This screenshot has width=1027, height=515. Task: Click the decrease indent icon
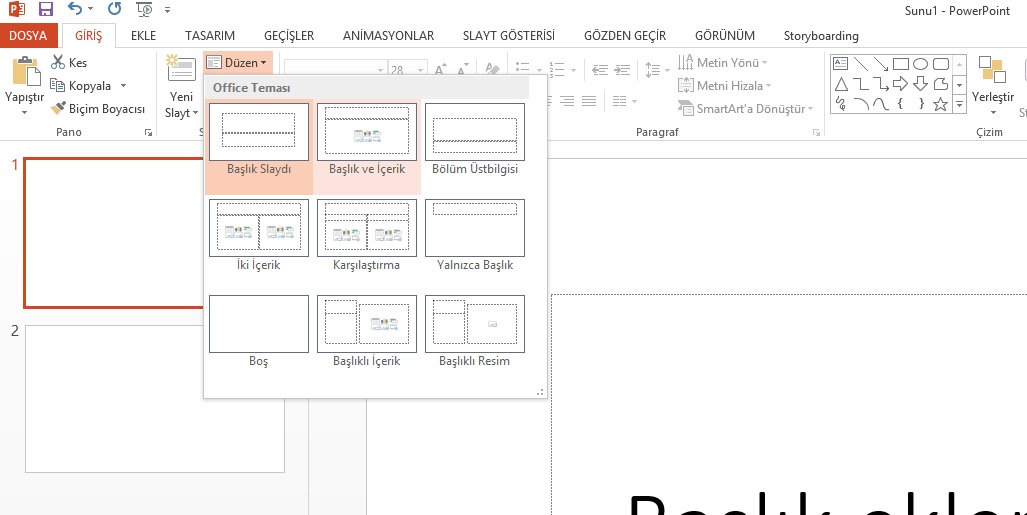(x=600, y=69)
